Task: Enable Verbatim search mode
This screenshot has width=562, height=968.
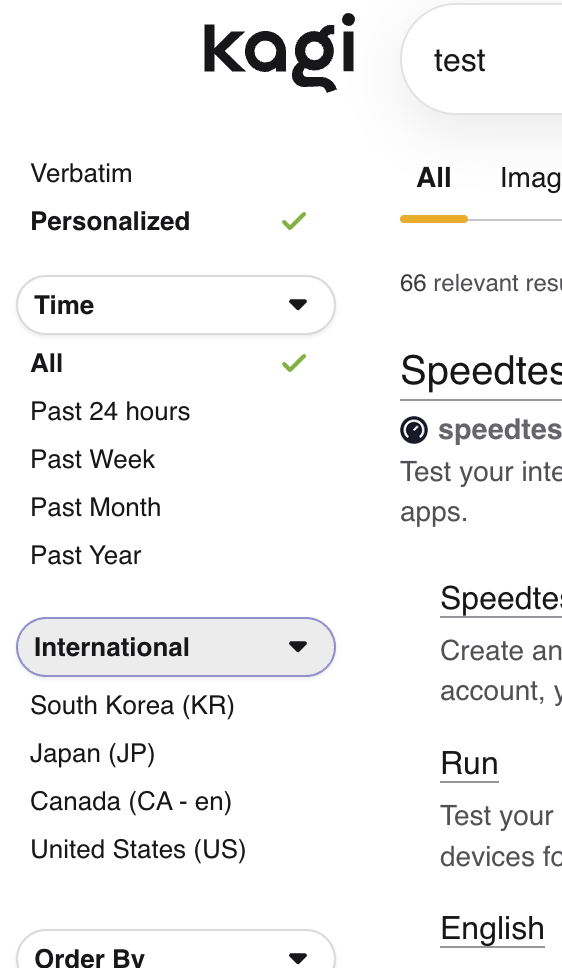Action: click(82, 173)
